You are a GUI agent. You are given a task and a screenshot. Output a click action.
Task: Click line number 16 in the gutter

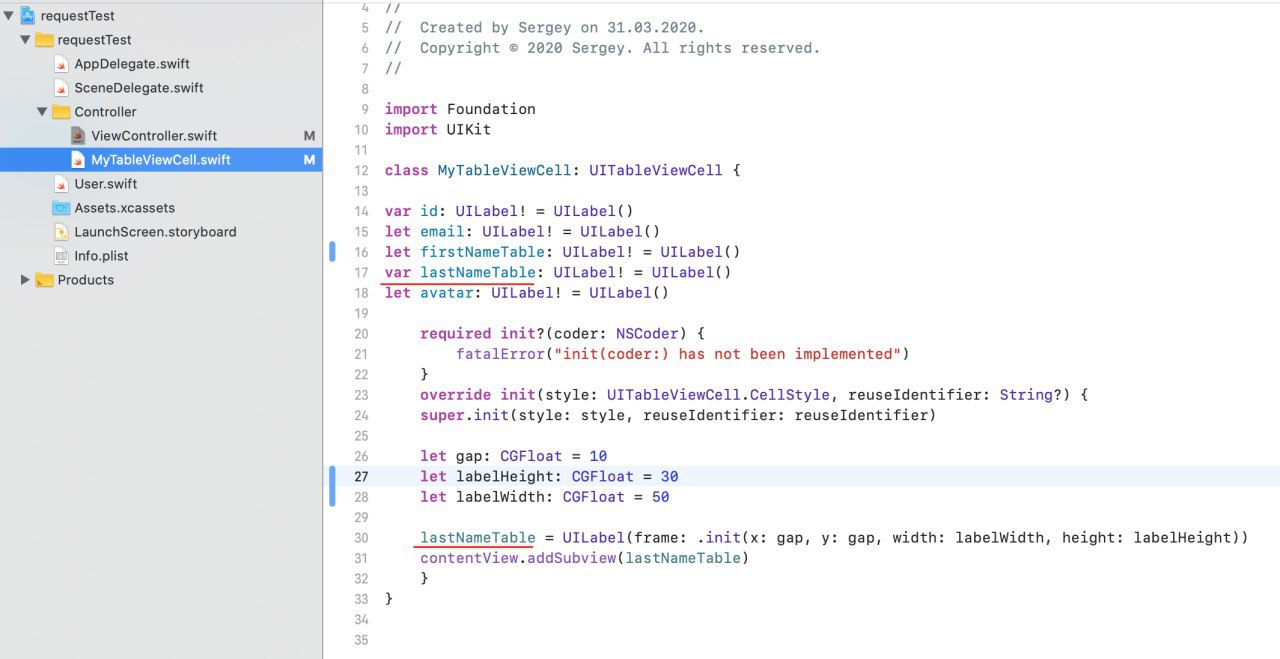(361, 252)
